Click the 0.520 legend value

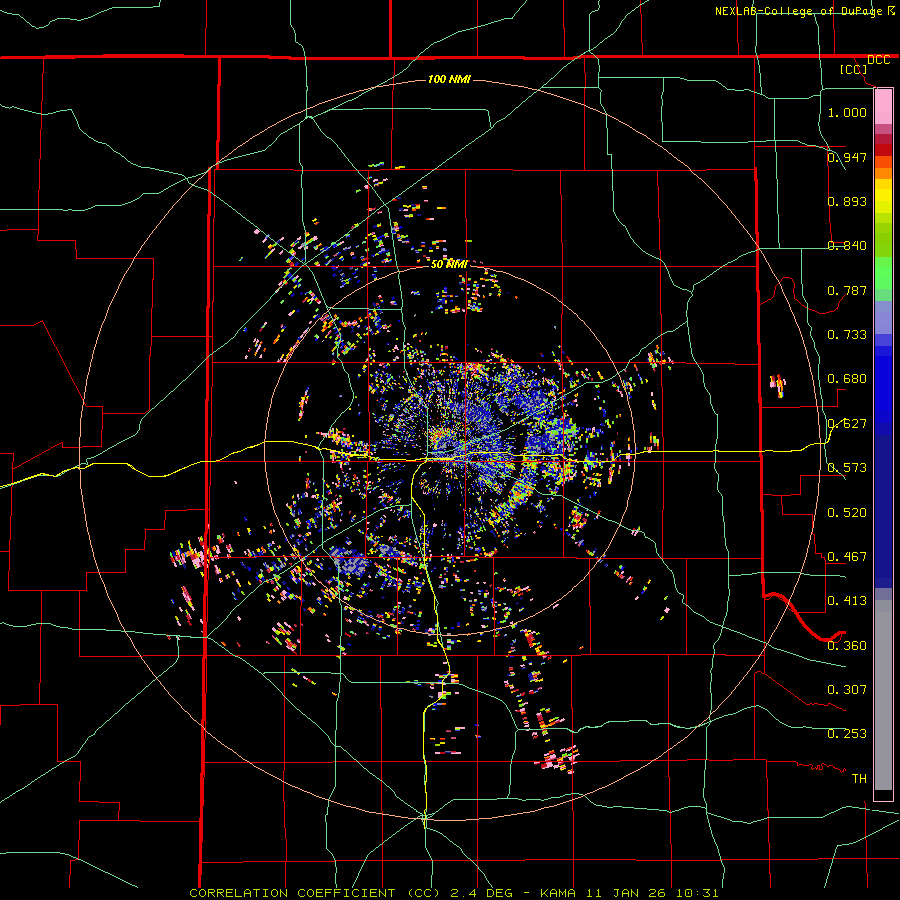tap(847, 512)
